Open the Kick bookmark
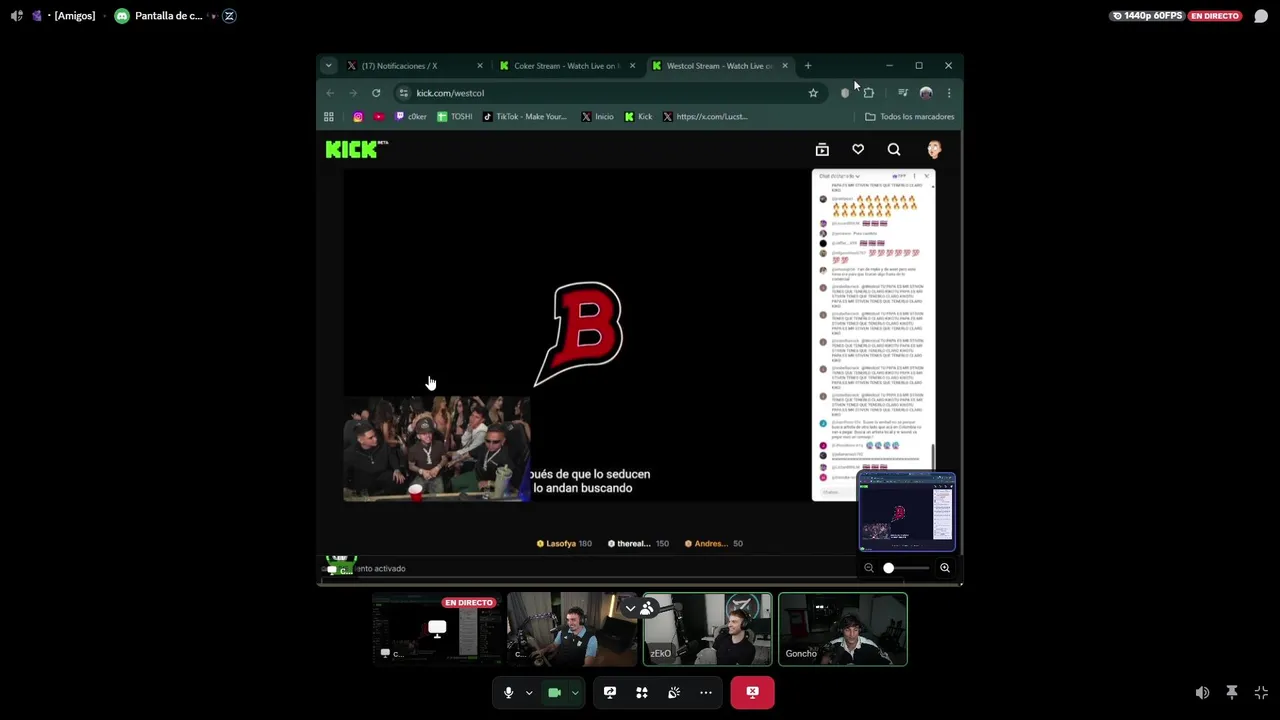 [x=638, y=117]
